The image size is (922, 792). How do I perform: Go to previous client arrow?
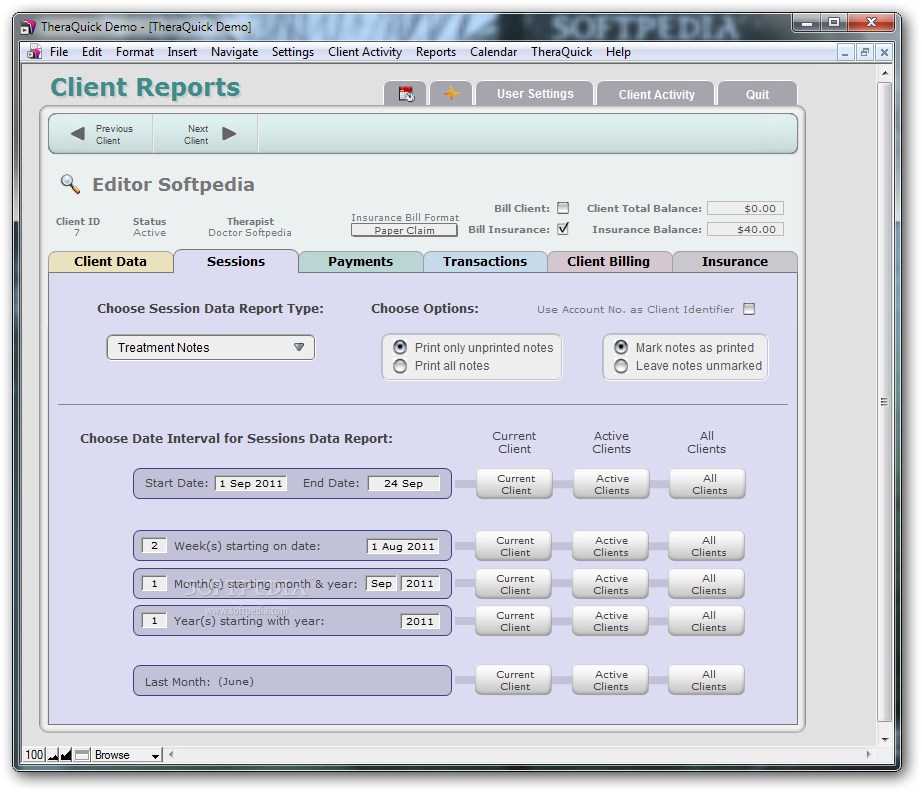pos(78,134)
